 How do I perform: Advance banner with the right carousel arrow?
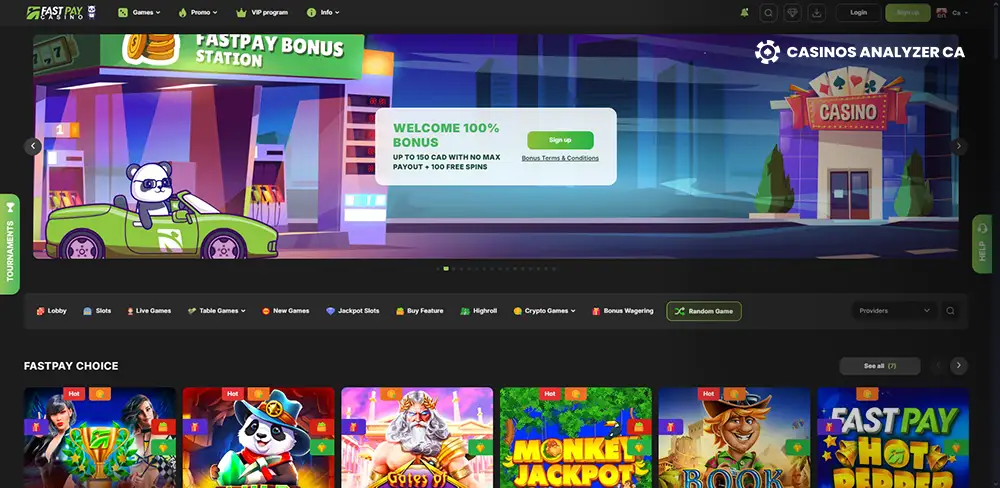tap(959, 146)
